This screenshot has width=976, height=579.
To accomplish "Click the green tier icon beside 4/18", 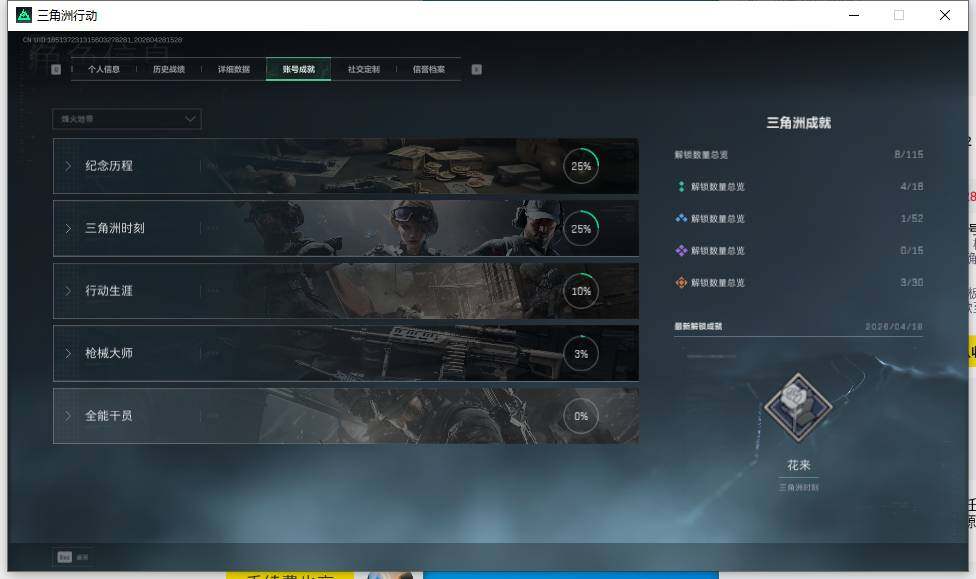I will click(681, 186).
